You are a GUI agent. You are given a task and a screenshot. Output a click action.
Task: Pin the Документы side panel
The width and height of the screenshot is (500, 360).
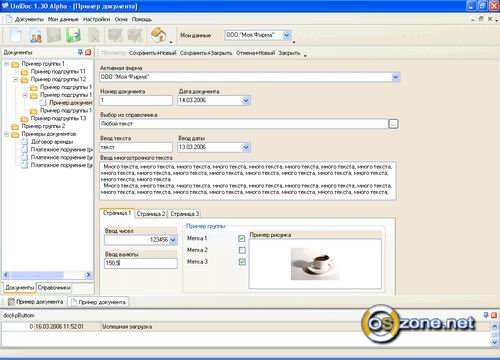click(80, 52)
